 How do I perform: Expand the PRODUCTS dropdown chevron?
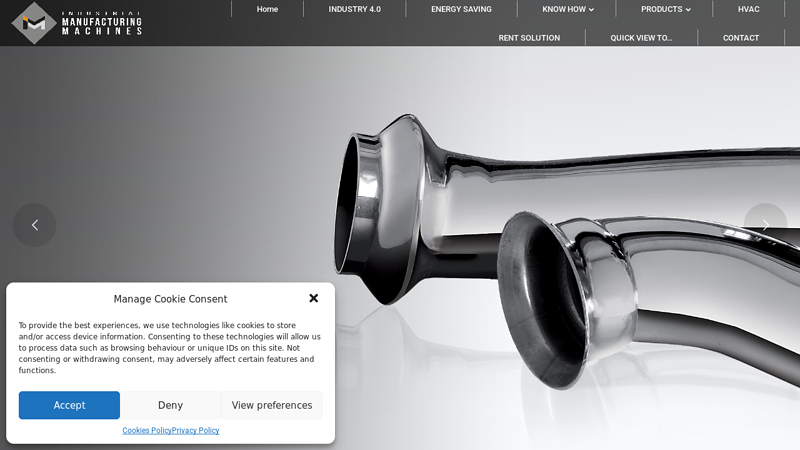pos(688,10)
